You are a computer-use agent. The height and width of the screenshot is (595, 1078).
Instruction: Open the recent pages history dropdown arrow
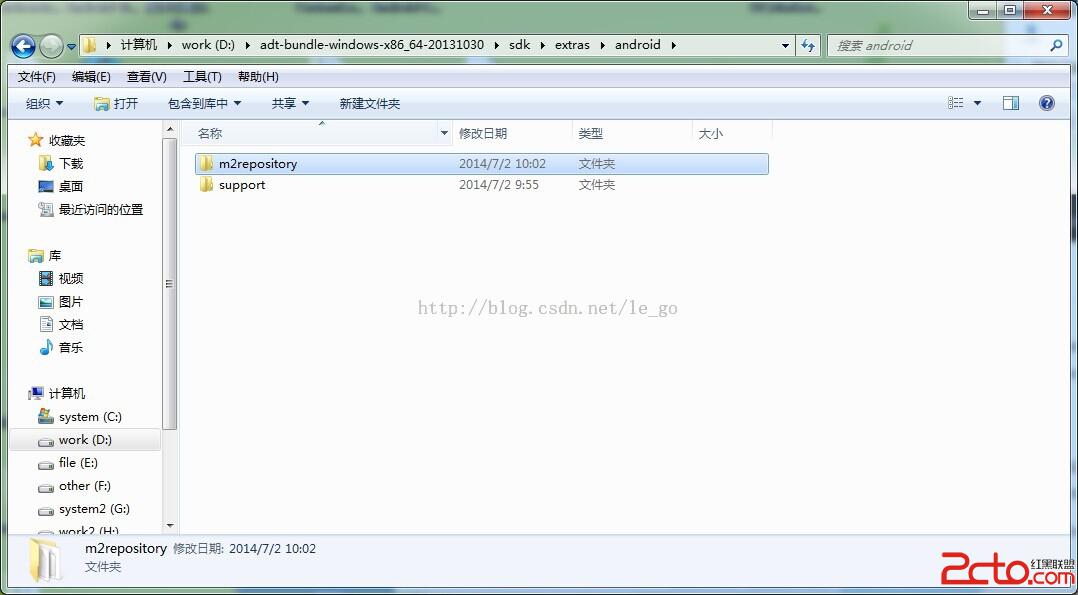[x=72, y=47]
